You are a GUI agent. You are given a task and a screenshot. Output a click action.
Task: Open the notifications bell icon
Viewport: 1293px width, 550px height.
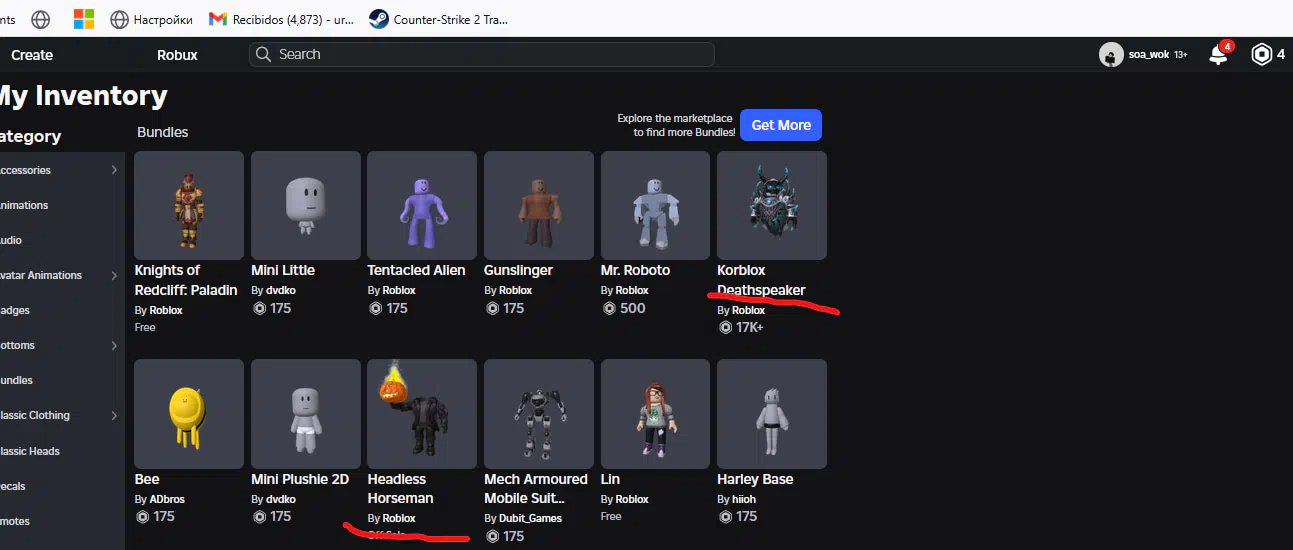pyautogui.click(x=1218, y=54)
